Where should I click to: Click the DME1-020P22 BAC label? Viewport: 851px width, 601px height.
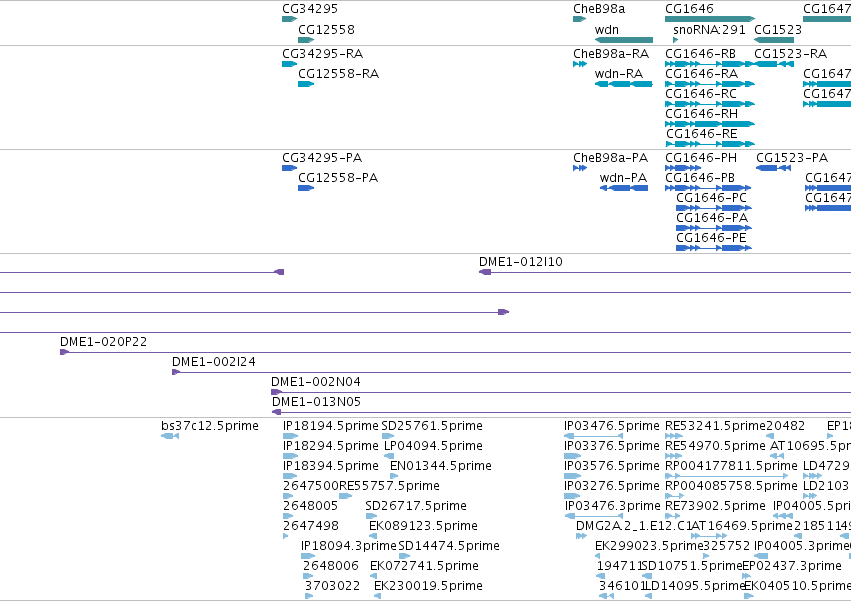point(103,342)
